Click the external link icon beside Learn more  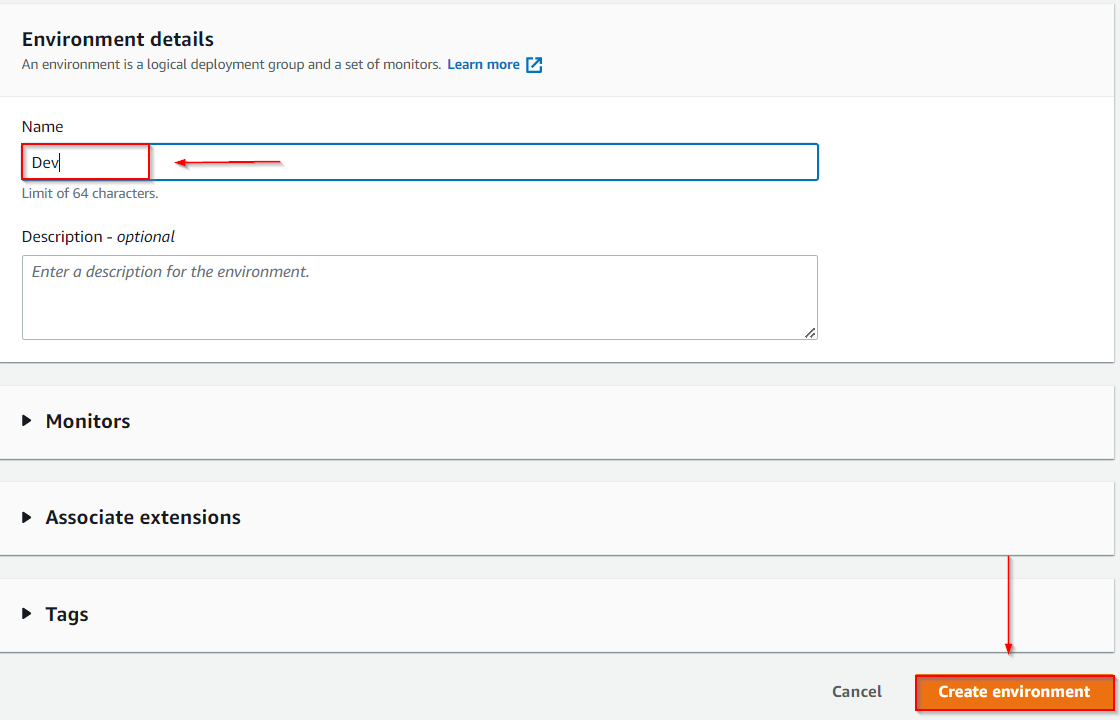[534, 65]
